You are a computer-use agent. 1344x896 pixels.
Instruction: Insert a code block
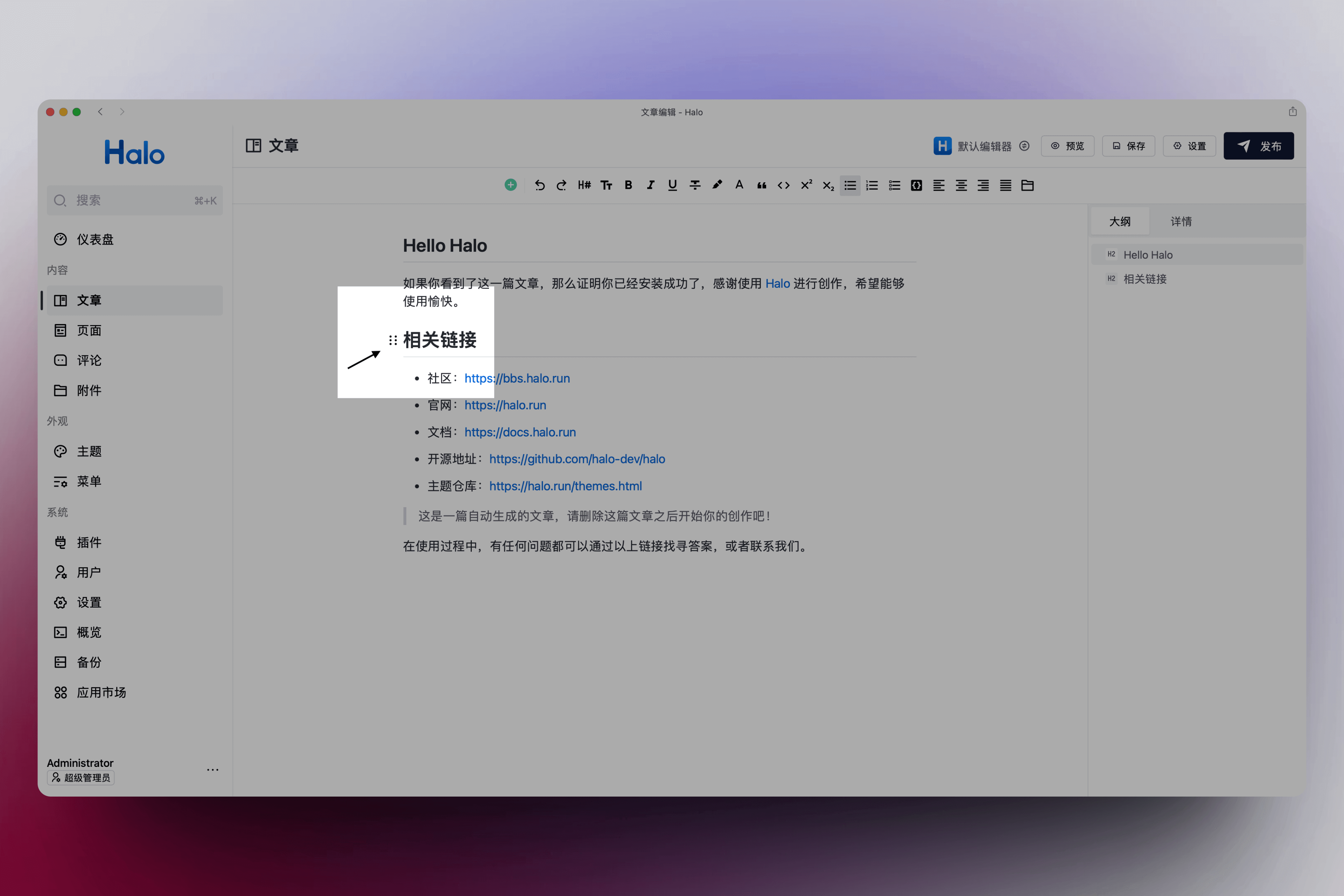pos(917,185)
